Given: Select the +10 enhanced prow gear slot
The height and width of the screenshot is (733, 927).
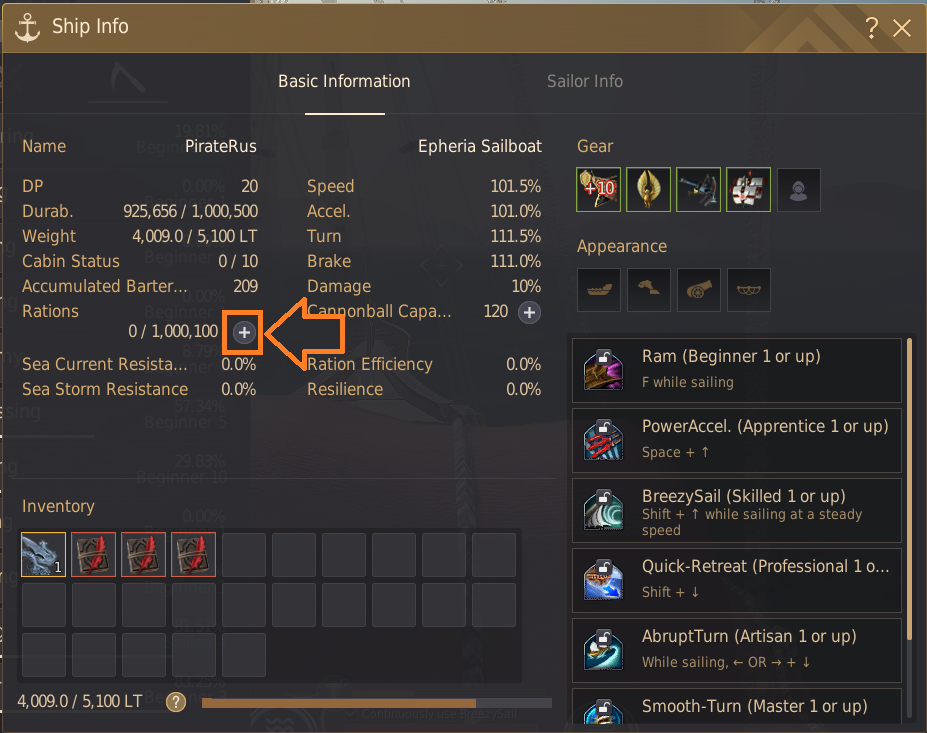Looking at the screenshot, I should pos(598,190).
